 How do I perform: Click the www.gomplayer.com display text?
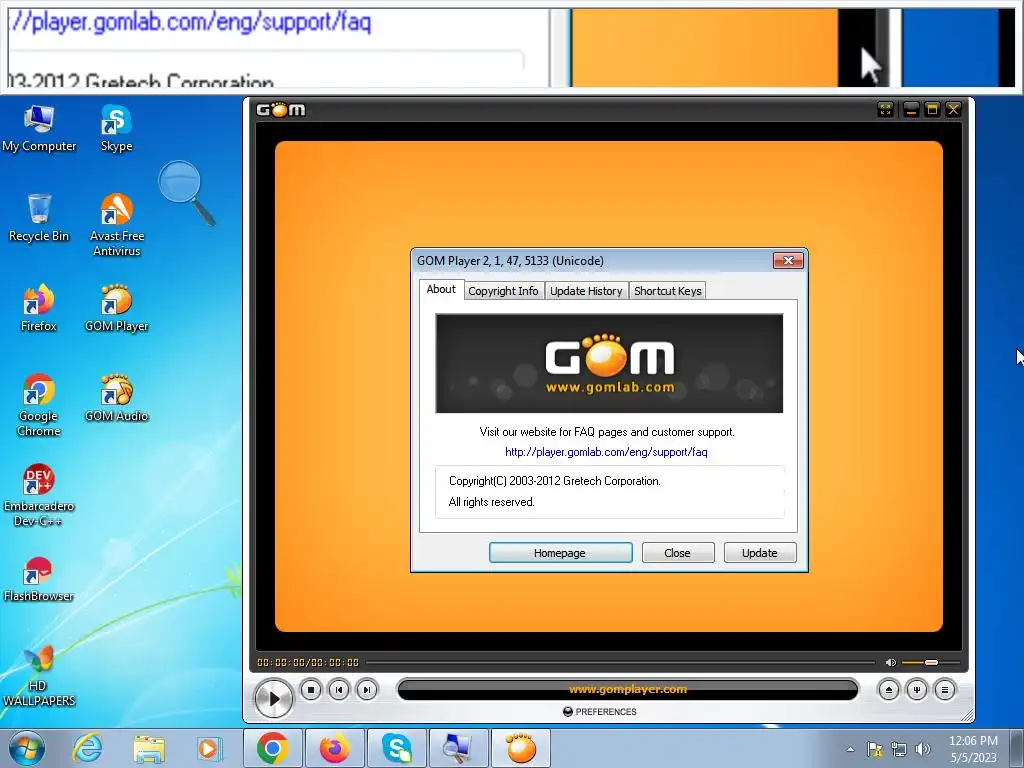628,690
